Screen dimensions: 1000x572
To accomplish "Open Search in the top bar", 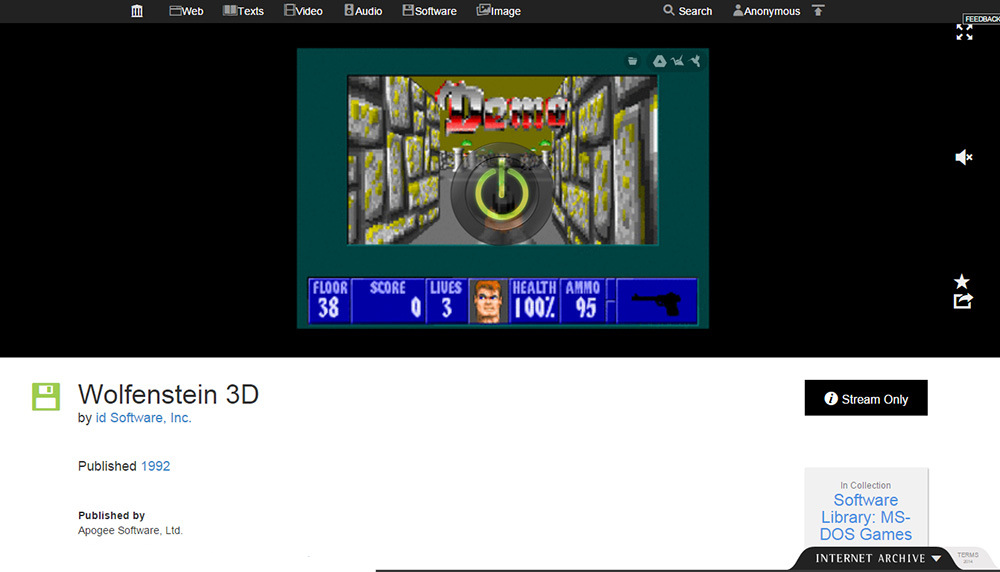I will [x=688, y=11].
